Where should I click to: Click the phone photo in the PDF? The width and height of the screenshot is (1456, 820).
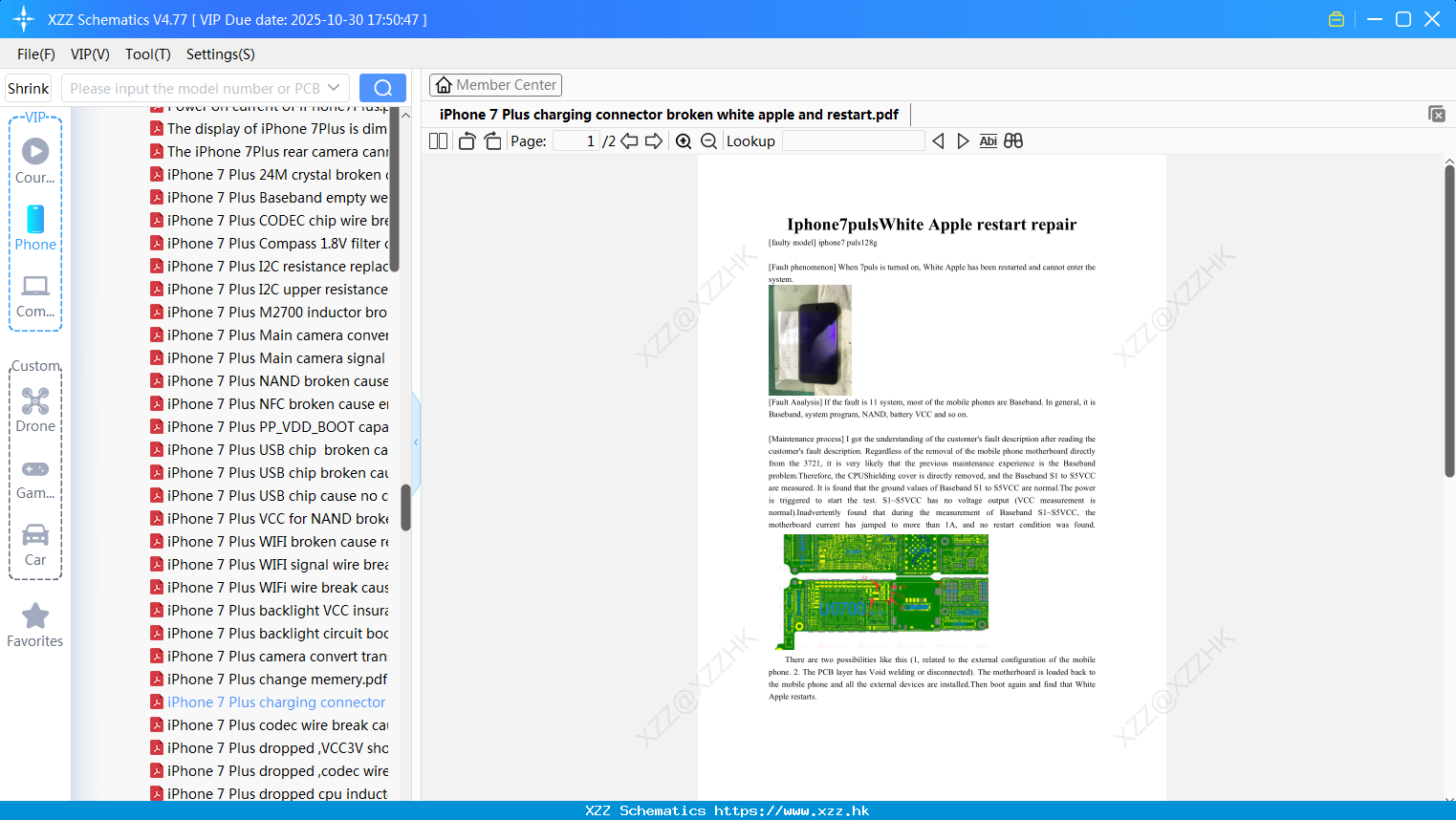tap(810, 340)
